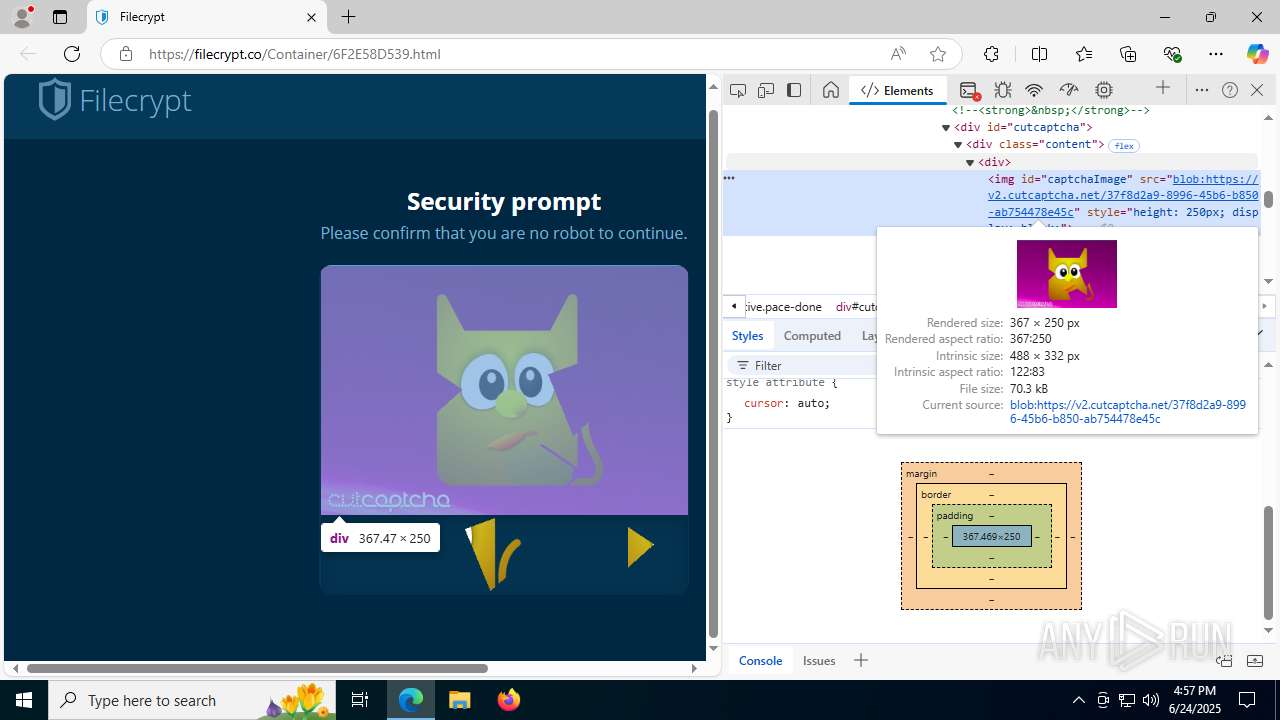Edit the cursor auto style value
Screen dimensions: 1280x720
pos(813,403)
